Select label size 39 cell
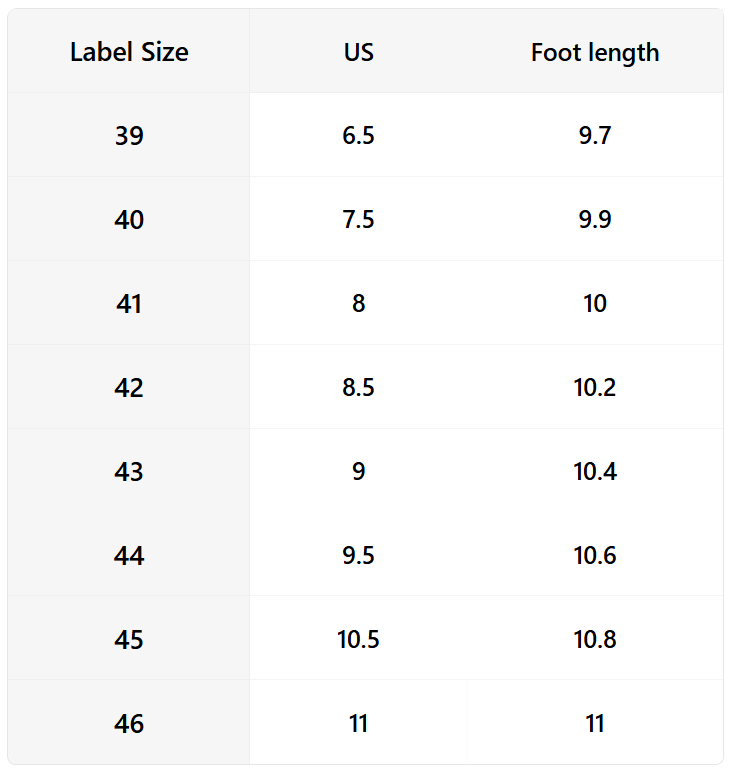This screenshot has width=730, height=770. click(129, 135)
